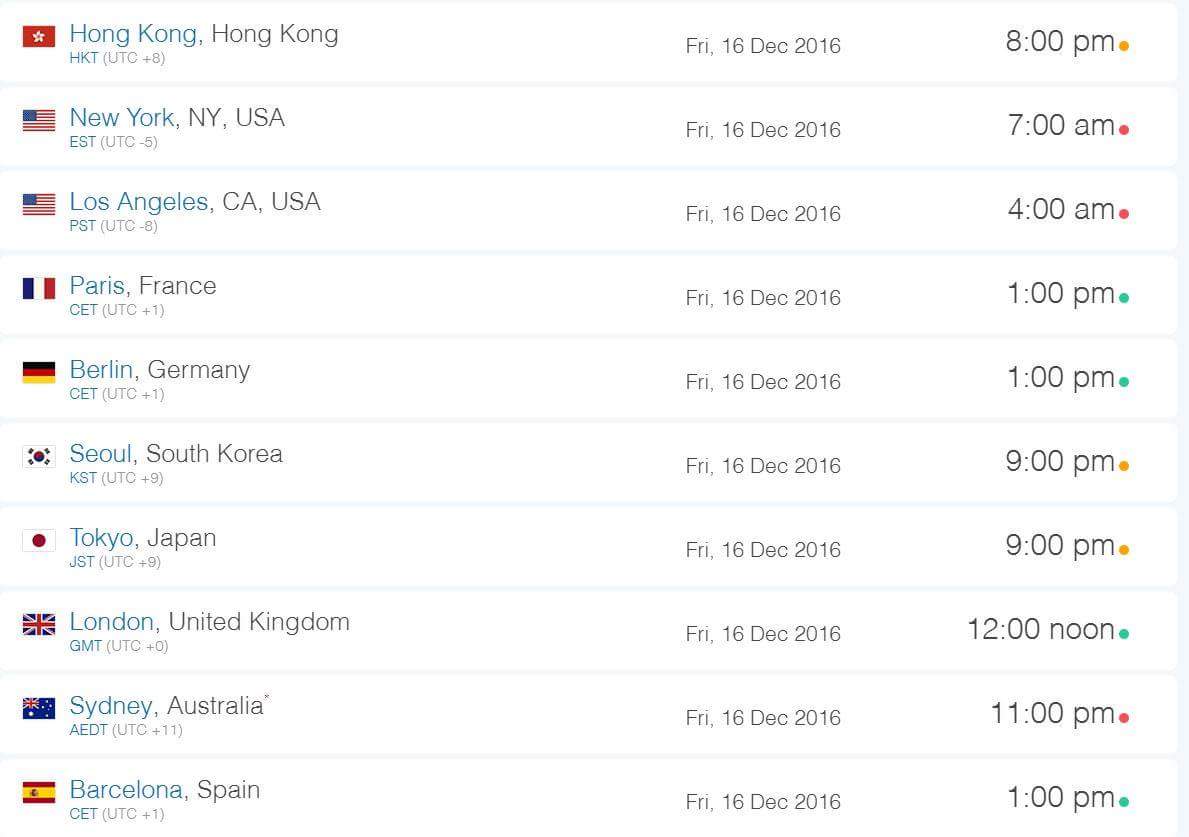Select the 12:00 noon London time
The height and width of the screenshot is (837, 1189).
click(x=1040, y=629)
